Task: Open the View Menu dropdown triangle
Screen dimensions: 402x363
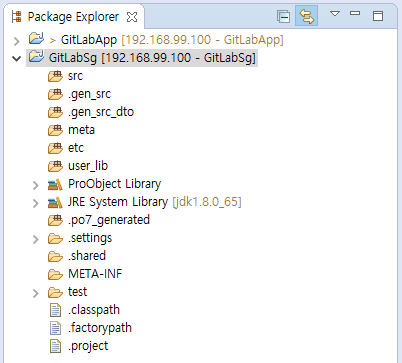Action: 335,14
